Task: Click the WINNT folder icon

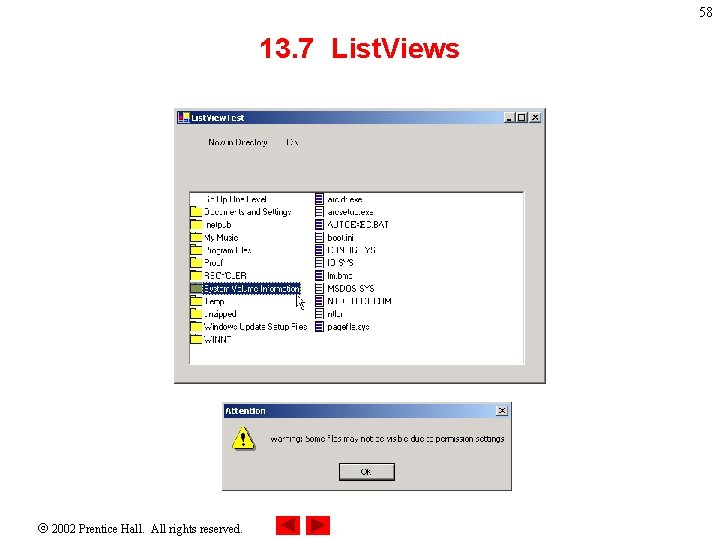Action: (x=196, y=339)
